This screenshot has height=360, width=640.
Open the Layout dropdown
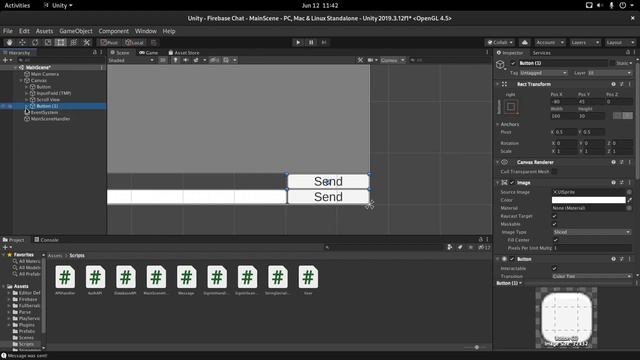click(620, 42)
